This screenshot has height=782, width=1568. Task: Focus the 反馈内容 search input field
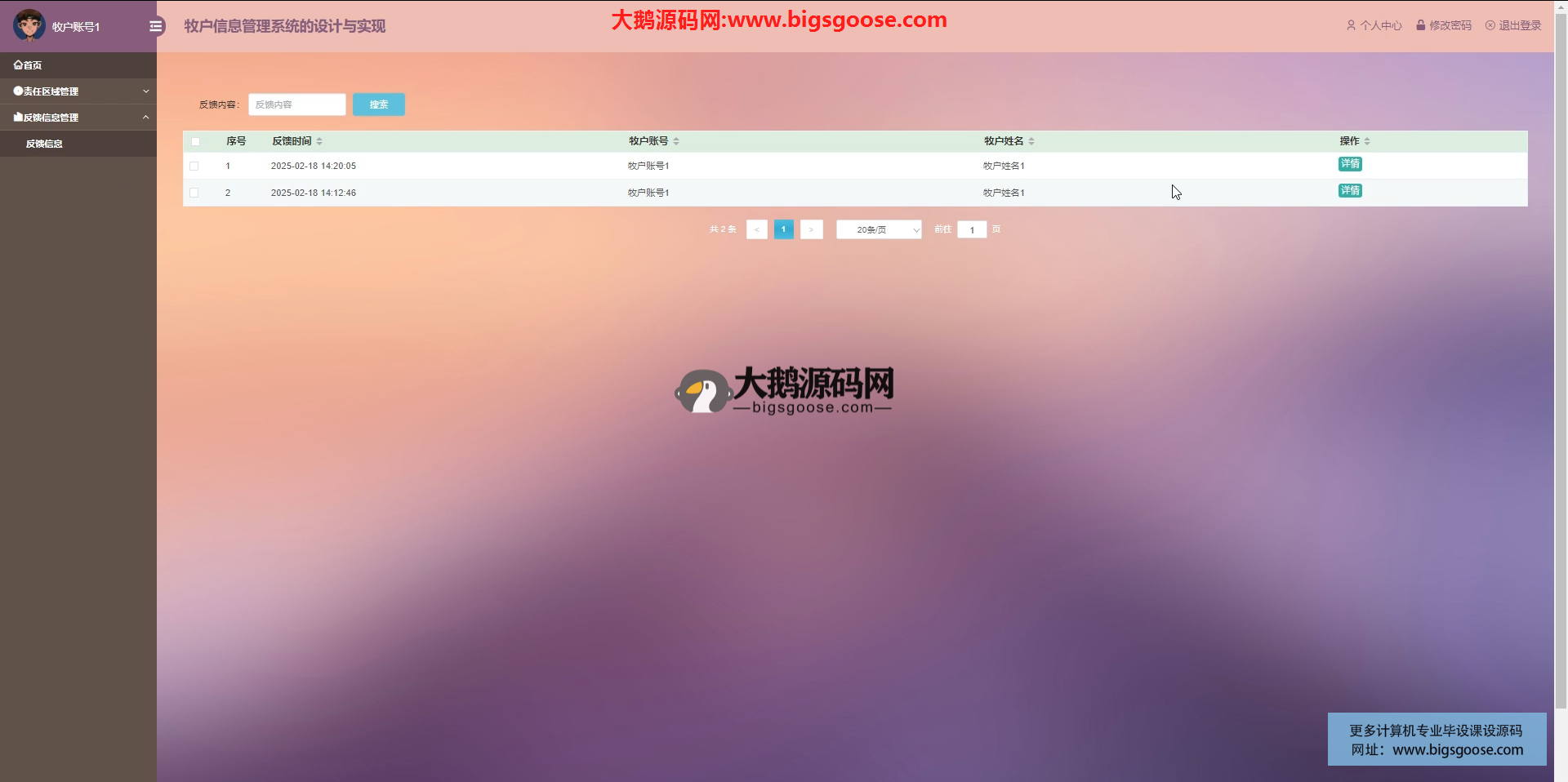click(x=296, y=104)
